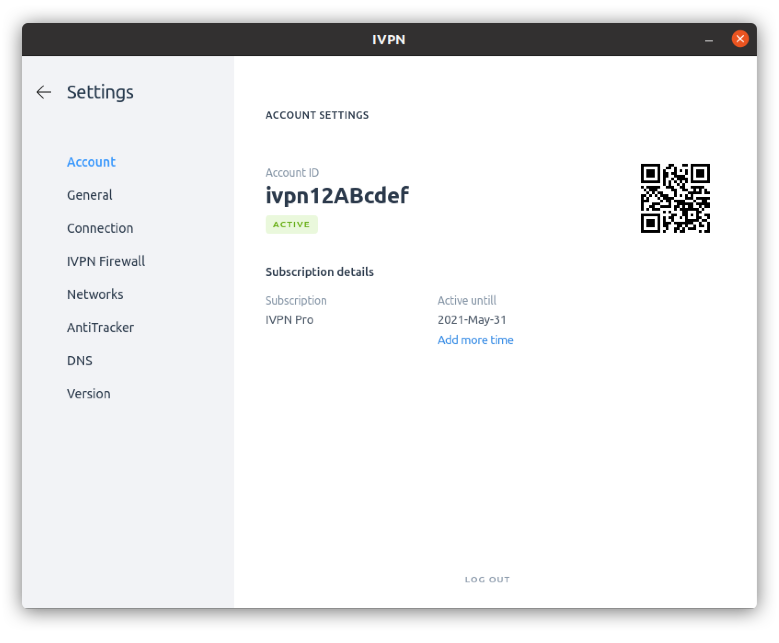Open IVPN Firewall settings

pos(106,261)
